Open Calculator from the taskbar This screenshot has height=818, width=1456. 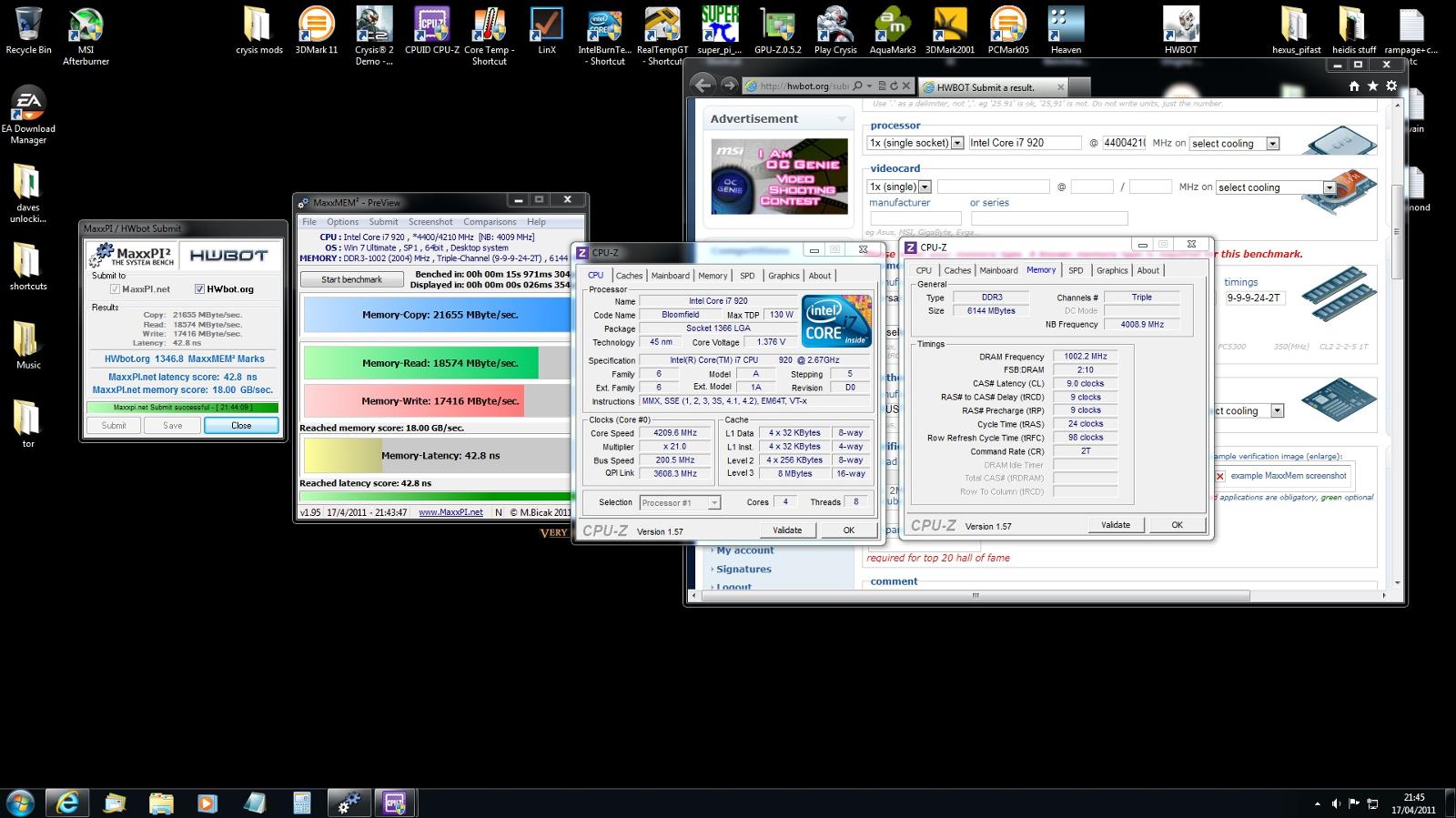click(301, 803)
